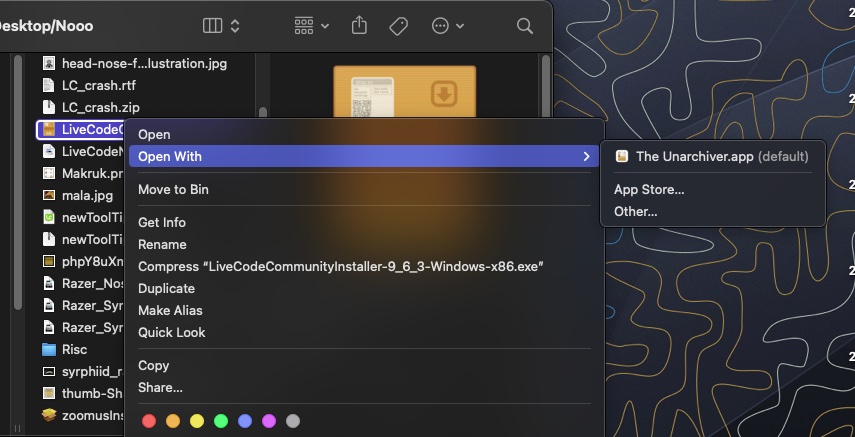Click the LC_crash.rtf document icon

(x=49, y=86)
